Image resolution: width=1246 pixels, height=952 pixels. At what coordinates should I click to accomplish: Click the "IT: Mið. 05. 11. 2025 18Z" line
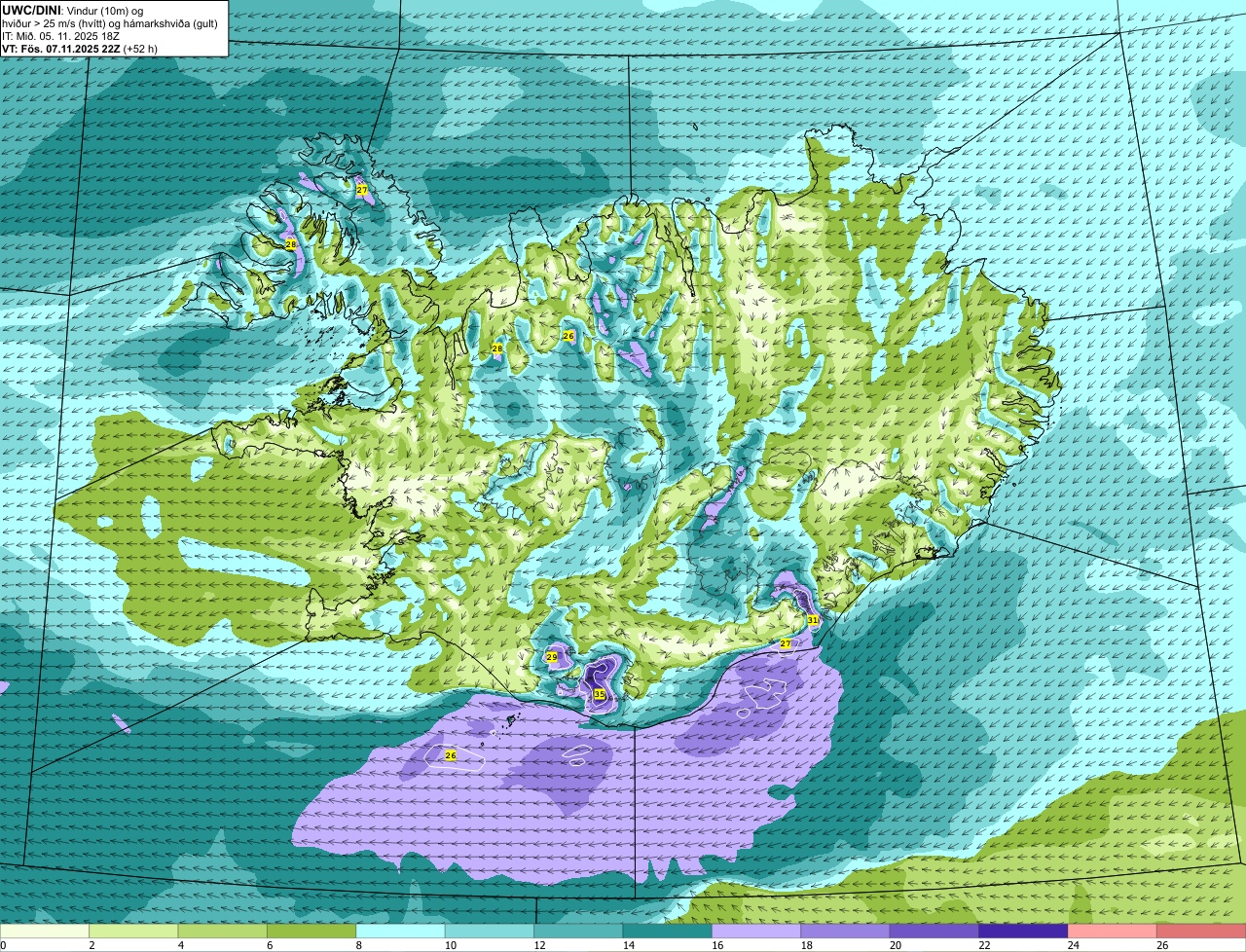click(x=59, y=35)
